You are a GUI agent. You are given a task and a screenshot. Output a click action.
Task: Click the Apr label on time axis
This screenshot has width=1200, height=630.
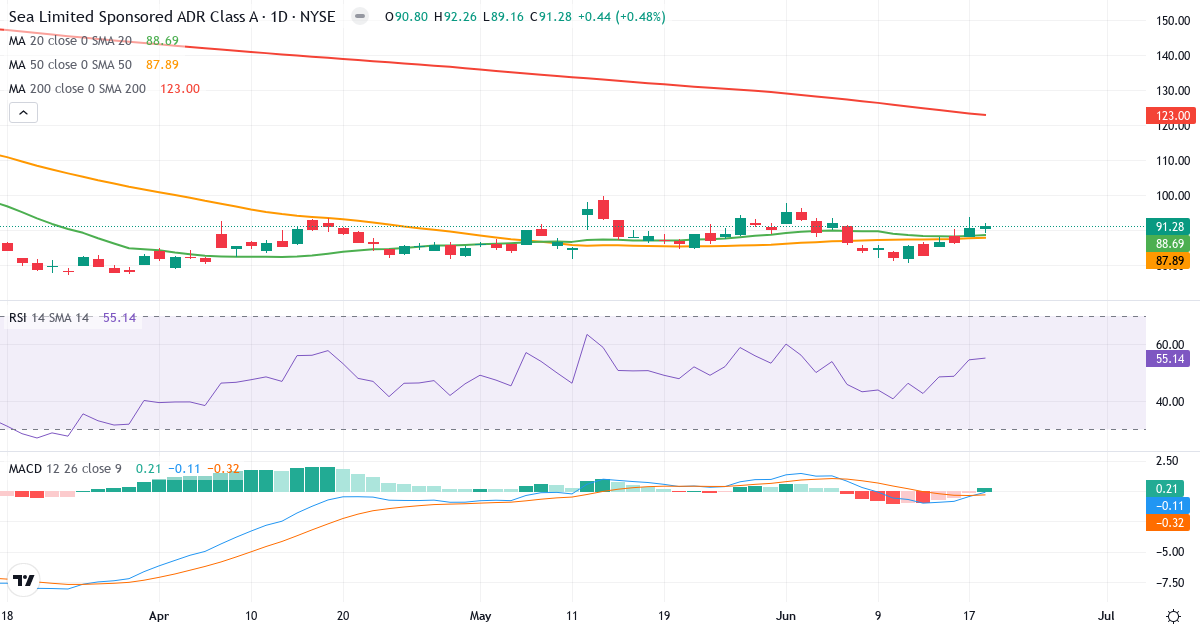[x=159, y=616]
